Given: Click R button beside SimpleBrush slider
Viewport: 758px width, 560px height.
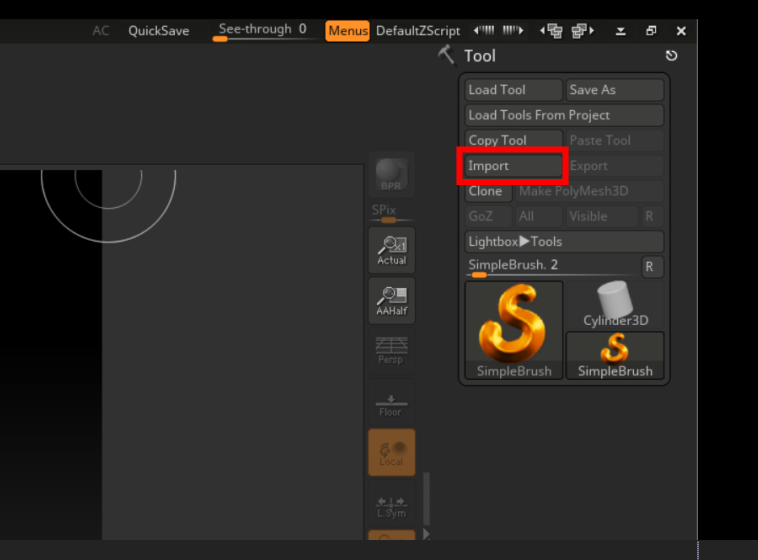Looking at the screenshot, I should point(653,266).
